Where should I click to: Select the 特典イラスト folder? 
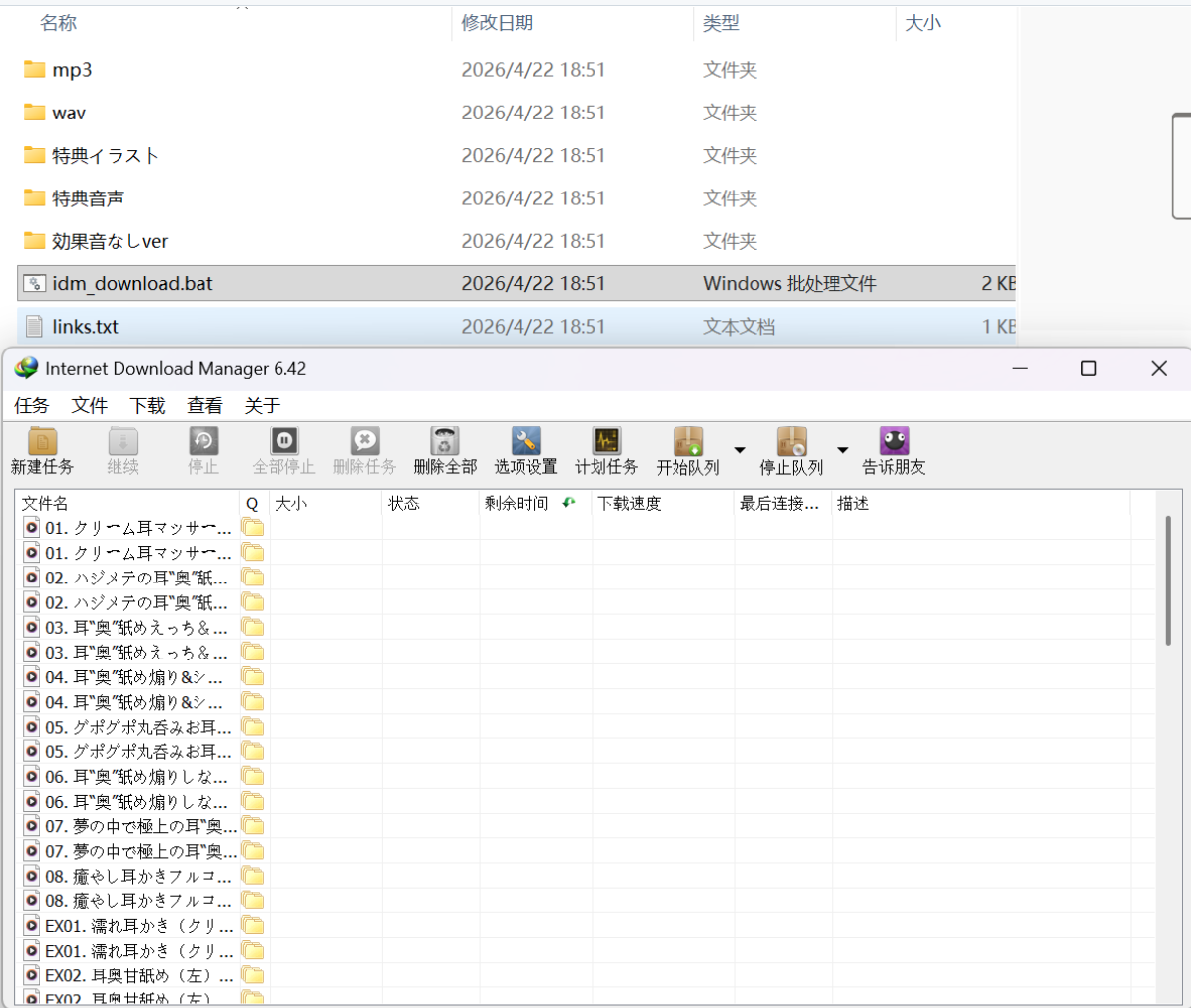coord(516,155)
